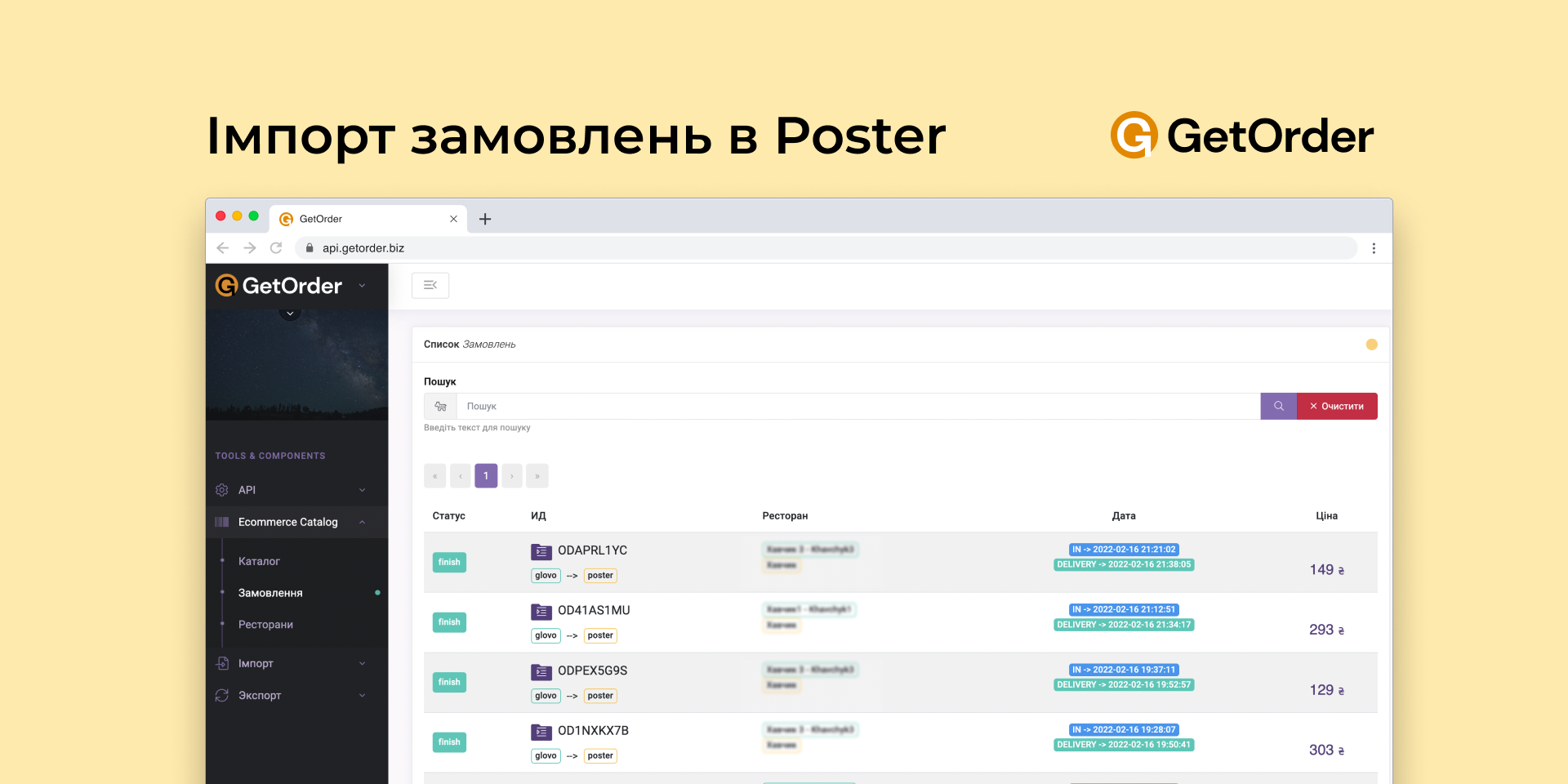Focus the Пошук search input
1568x784 pixels.
click(858, 406)
